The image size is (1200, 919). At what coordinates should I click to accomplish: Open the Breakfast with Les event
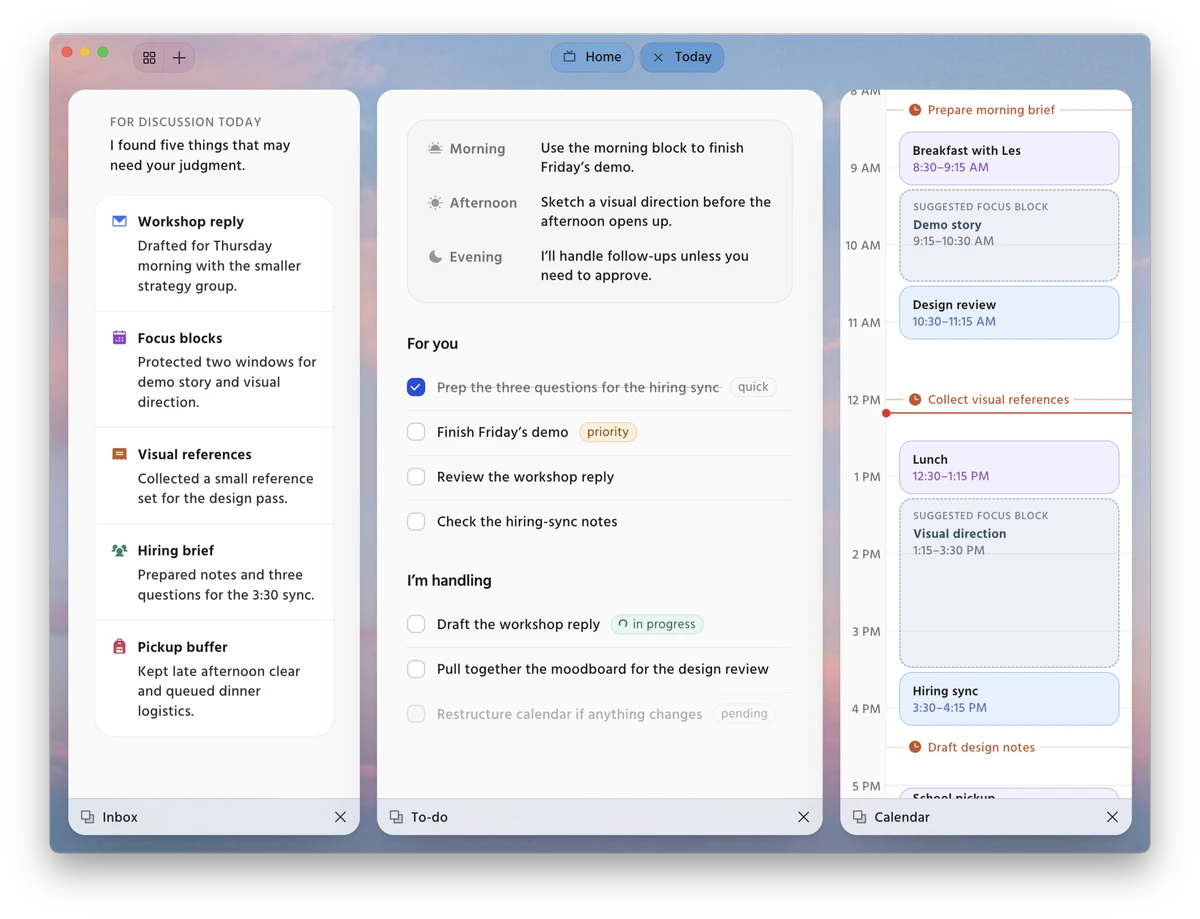click(1009, 158)
